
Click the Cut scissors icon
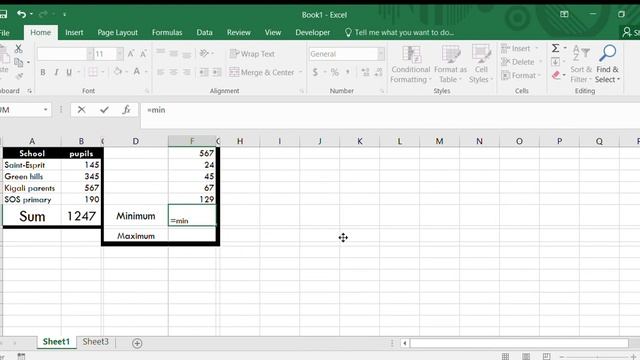(x=18, y=49)
